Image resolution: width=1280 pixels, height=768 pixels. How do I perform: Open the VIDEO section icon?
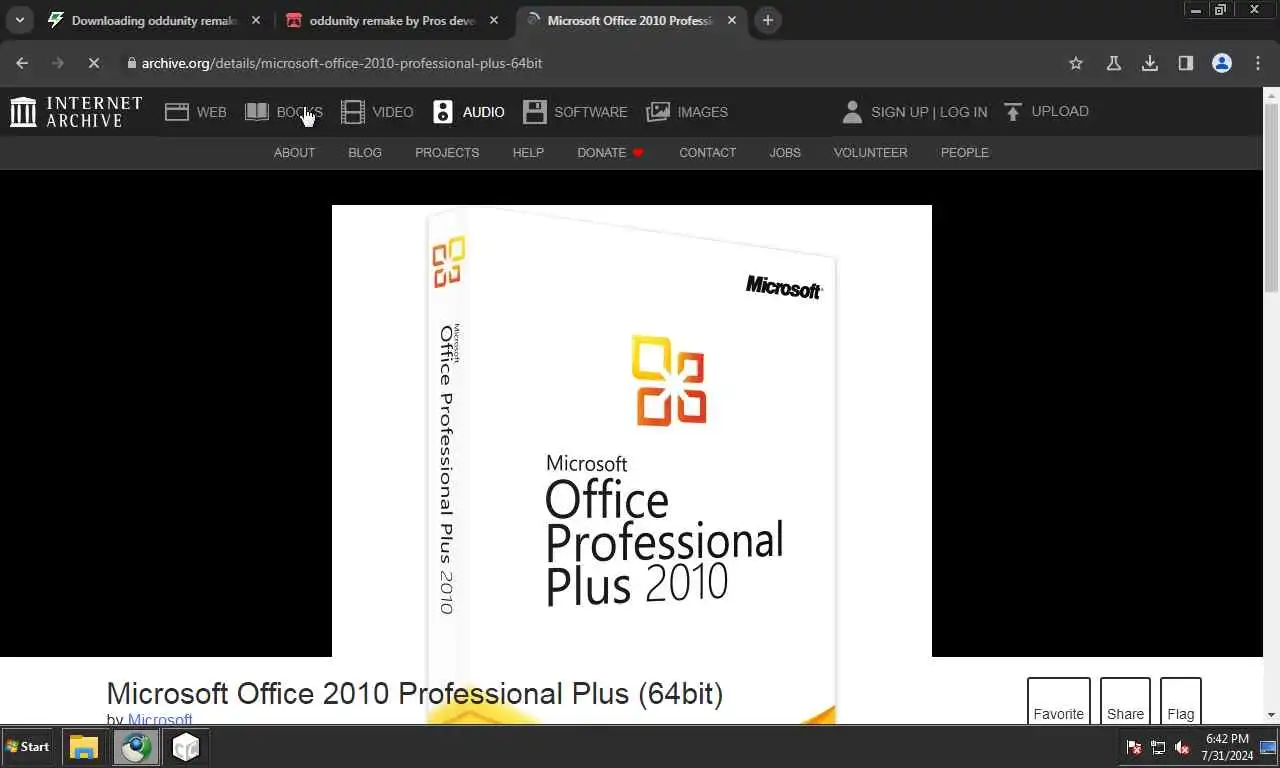pos(352,112)
